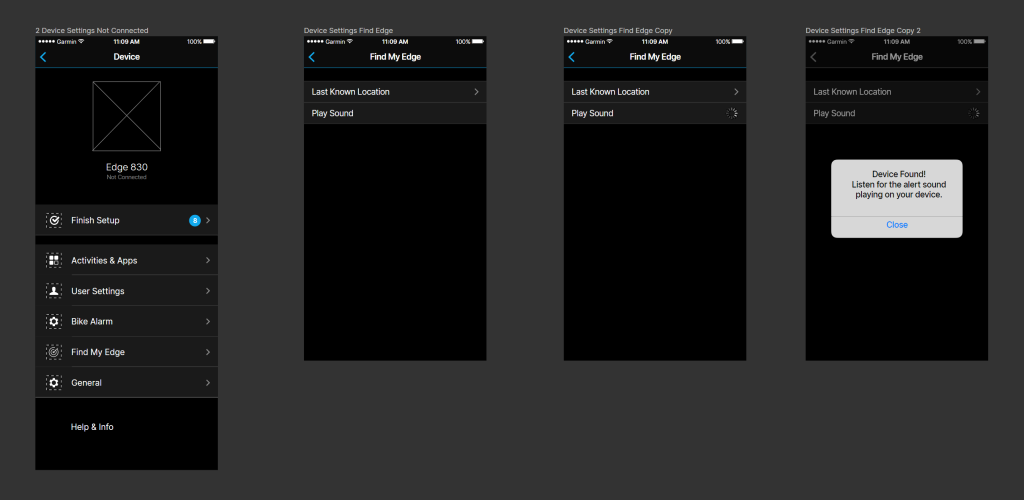This screenshot has height=500, width=1024.
Task: Select artboard label '2 Device Settings Not Connected'
Action: click(x=91, y=31)
